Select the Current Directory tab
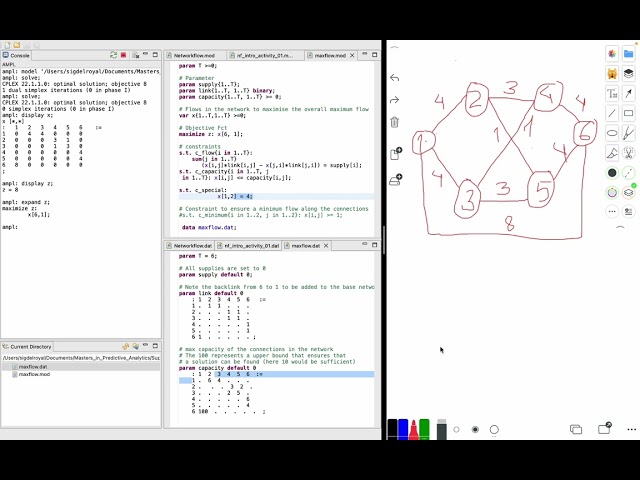Viewport: 640px width, 480px height. pos(27,347)
